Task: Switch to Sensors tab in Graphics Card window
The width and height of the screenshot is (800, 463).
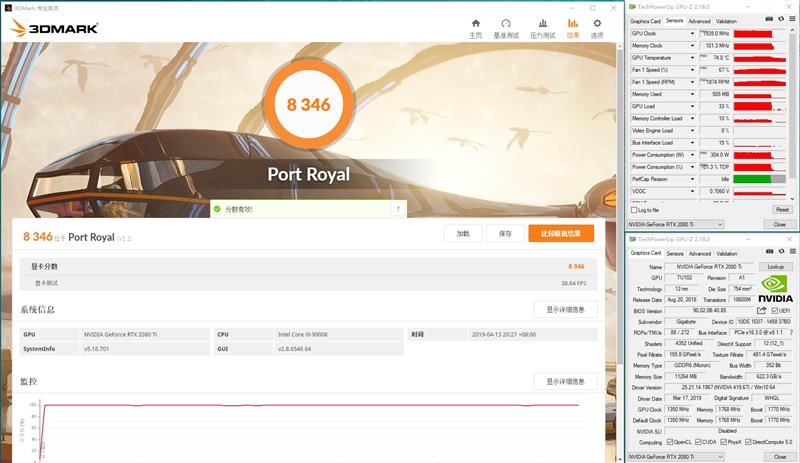Action: click(x=674, y=253)
